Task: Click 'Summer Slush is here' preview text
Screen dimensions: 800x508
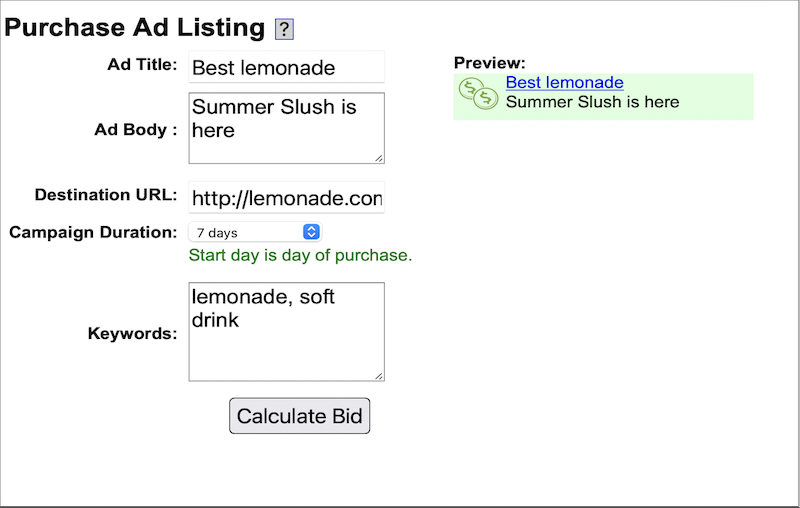Action: coord(592,102)
